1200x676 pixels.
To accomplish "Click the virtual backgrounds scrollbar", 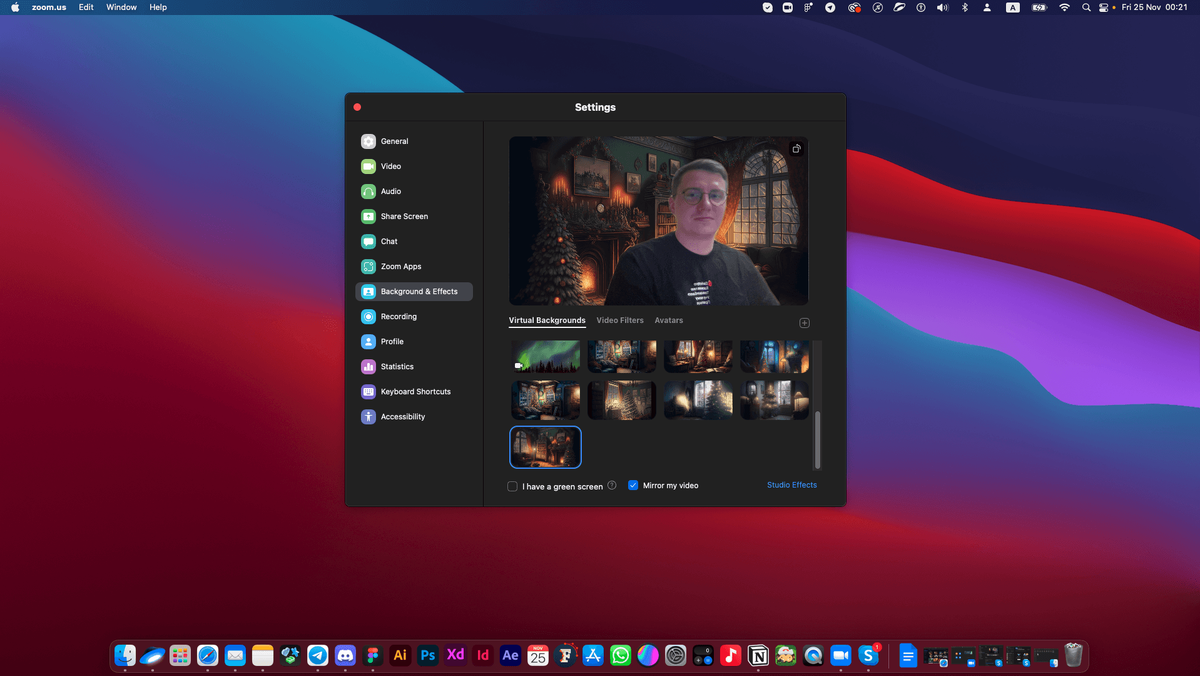I will pos(817,440).
